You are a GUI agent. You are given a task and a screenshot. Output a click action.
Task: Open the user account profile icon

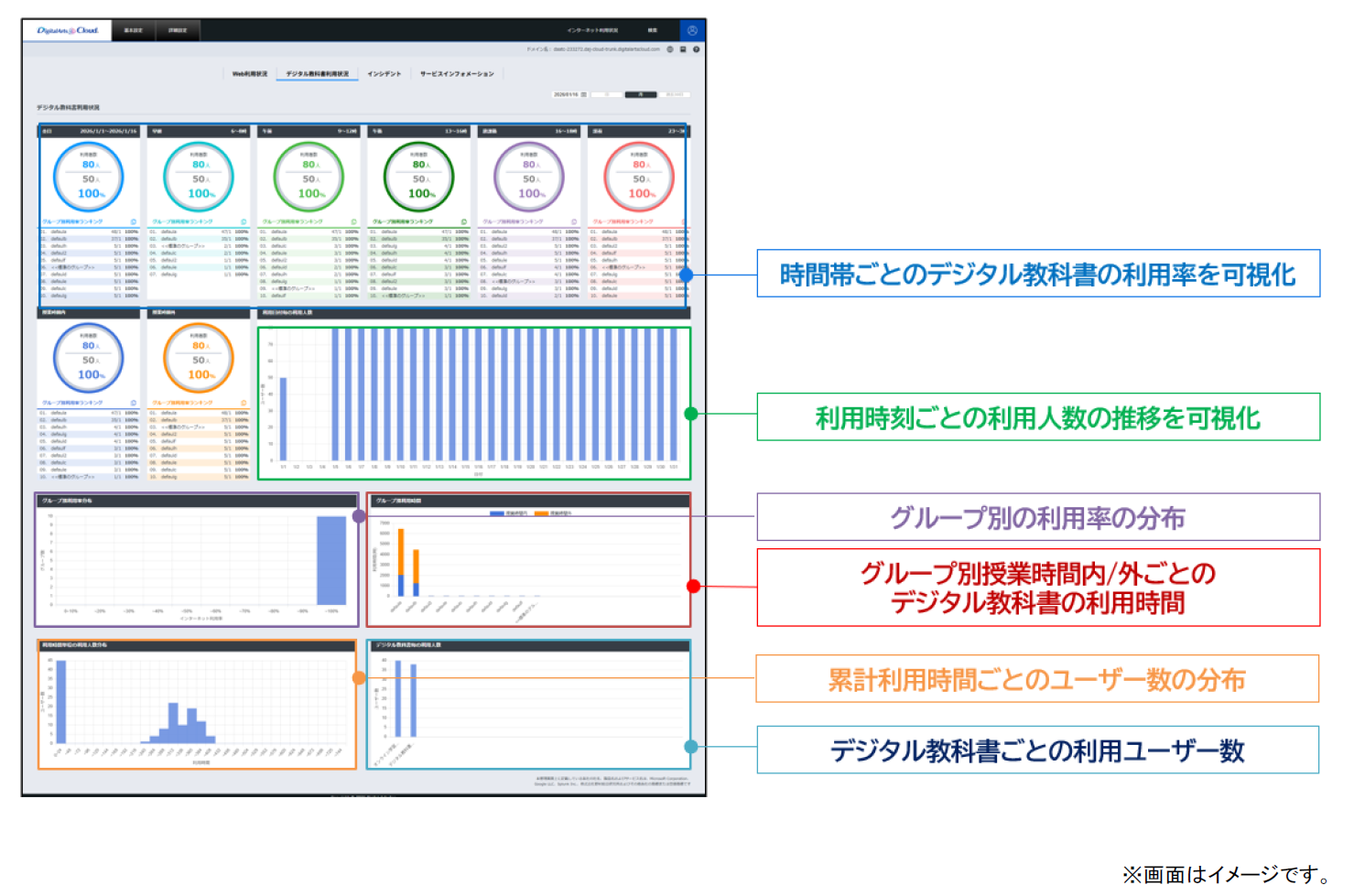tap(692, 30)
